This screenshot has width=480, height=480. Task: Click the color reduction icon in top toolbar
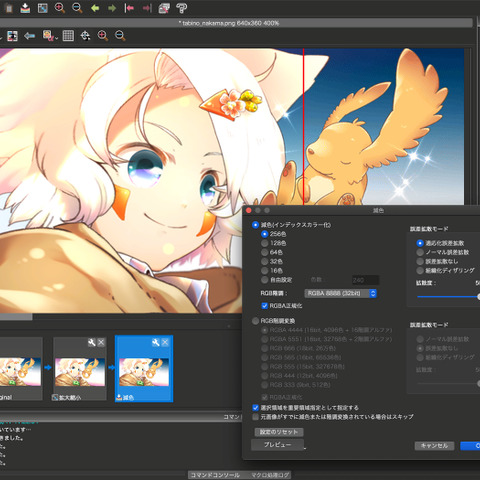click(x=25, y=8)
